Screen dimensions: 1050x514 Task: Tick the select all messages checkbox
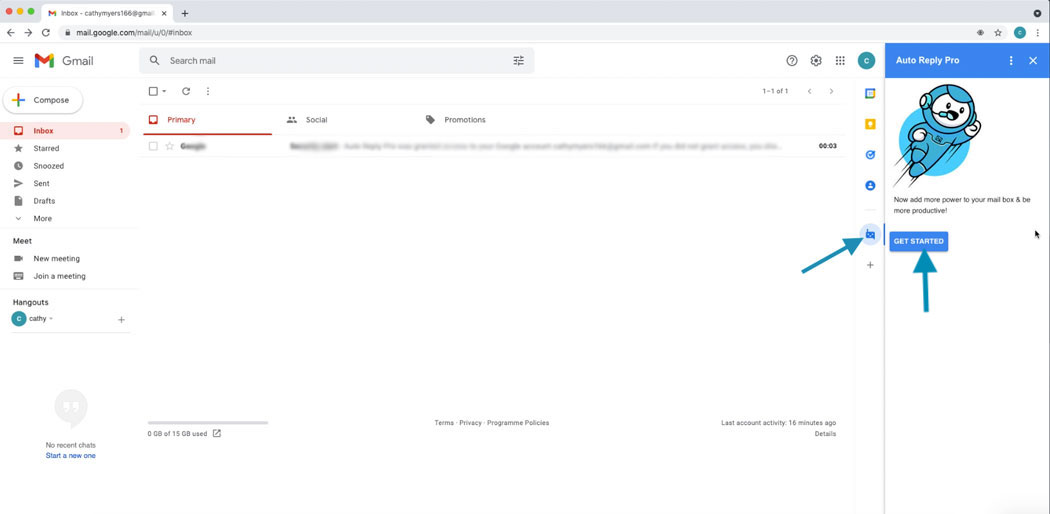[x=153, y=91]
